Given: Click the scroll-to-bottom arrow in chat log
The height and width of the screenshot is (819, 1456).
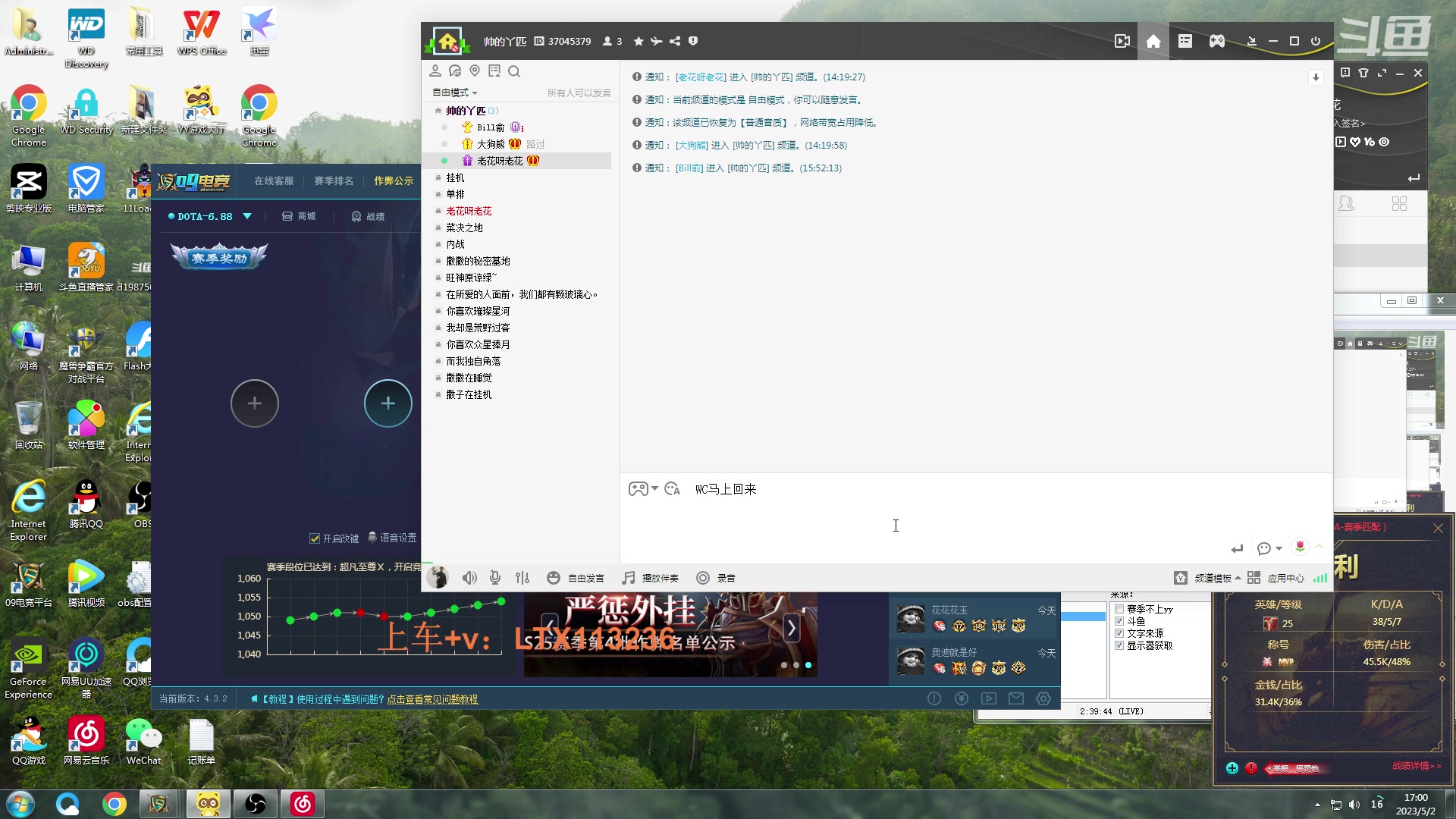Looking at the screenshot, I should click(1316, 77).
